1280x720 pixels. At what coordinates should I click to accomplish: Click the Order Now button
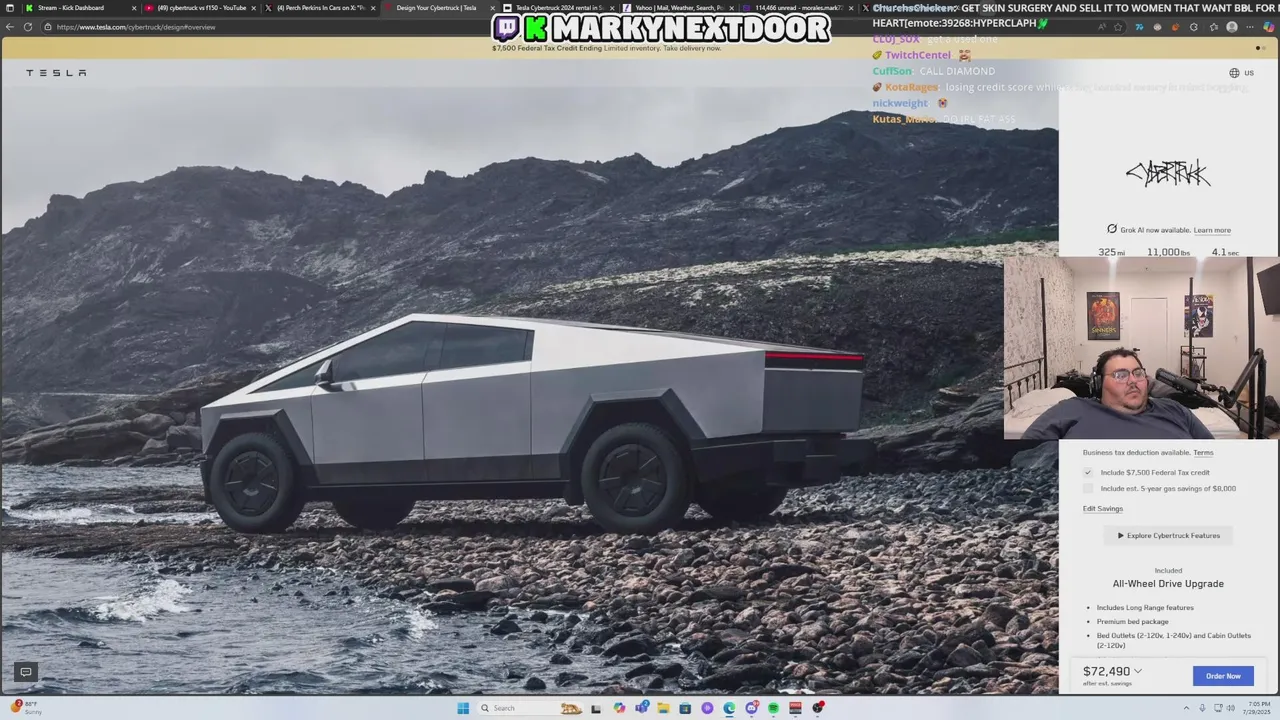pyautogui.click(x=1223, y=676)
